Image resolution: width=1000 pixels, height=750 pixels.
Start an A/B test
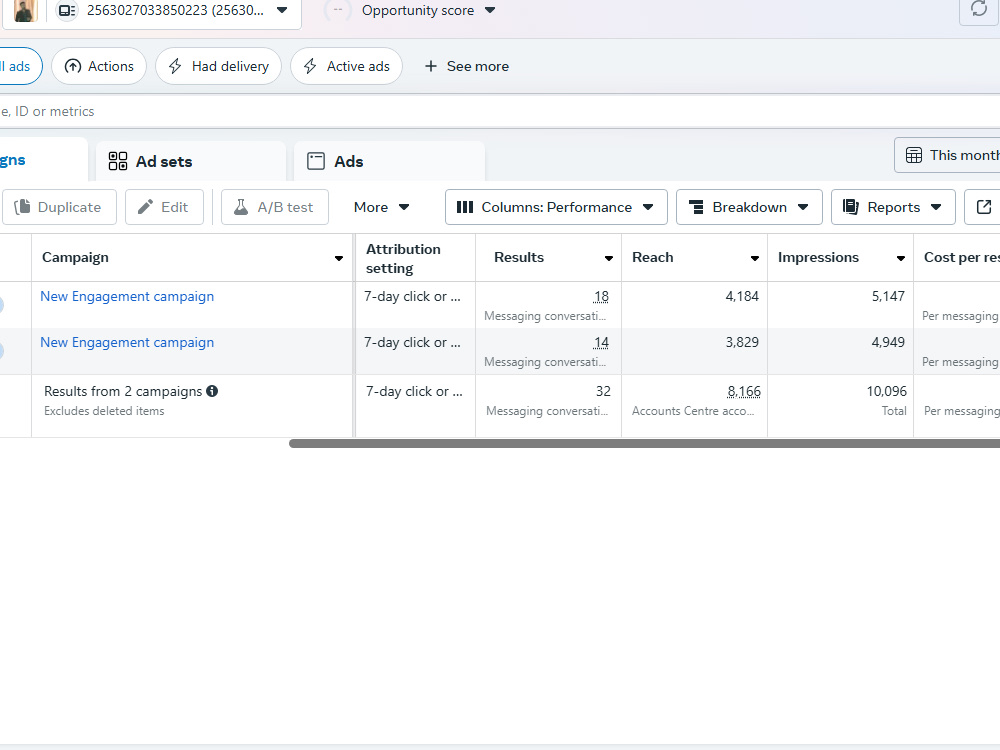pyautogui.click(x=275, y=207)
